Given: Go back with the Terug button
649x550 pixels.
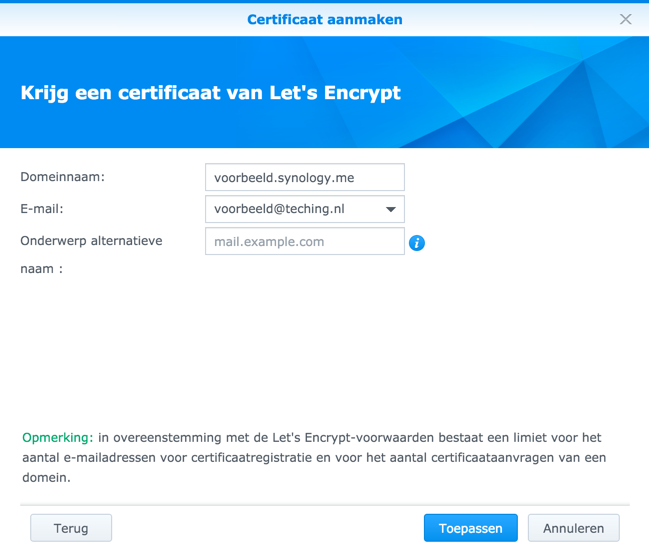Looking at the screenshot, I should pyautogui.click(x=71, y=528).
